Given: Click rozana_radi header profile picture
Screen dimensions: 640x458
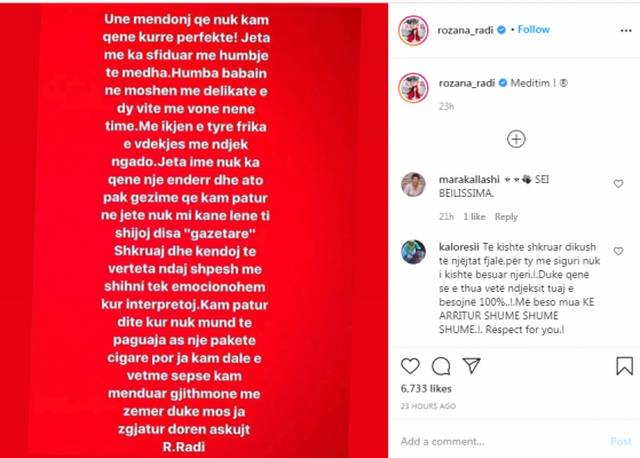Looking at the screenshot, I should (x=413, y=30).
